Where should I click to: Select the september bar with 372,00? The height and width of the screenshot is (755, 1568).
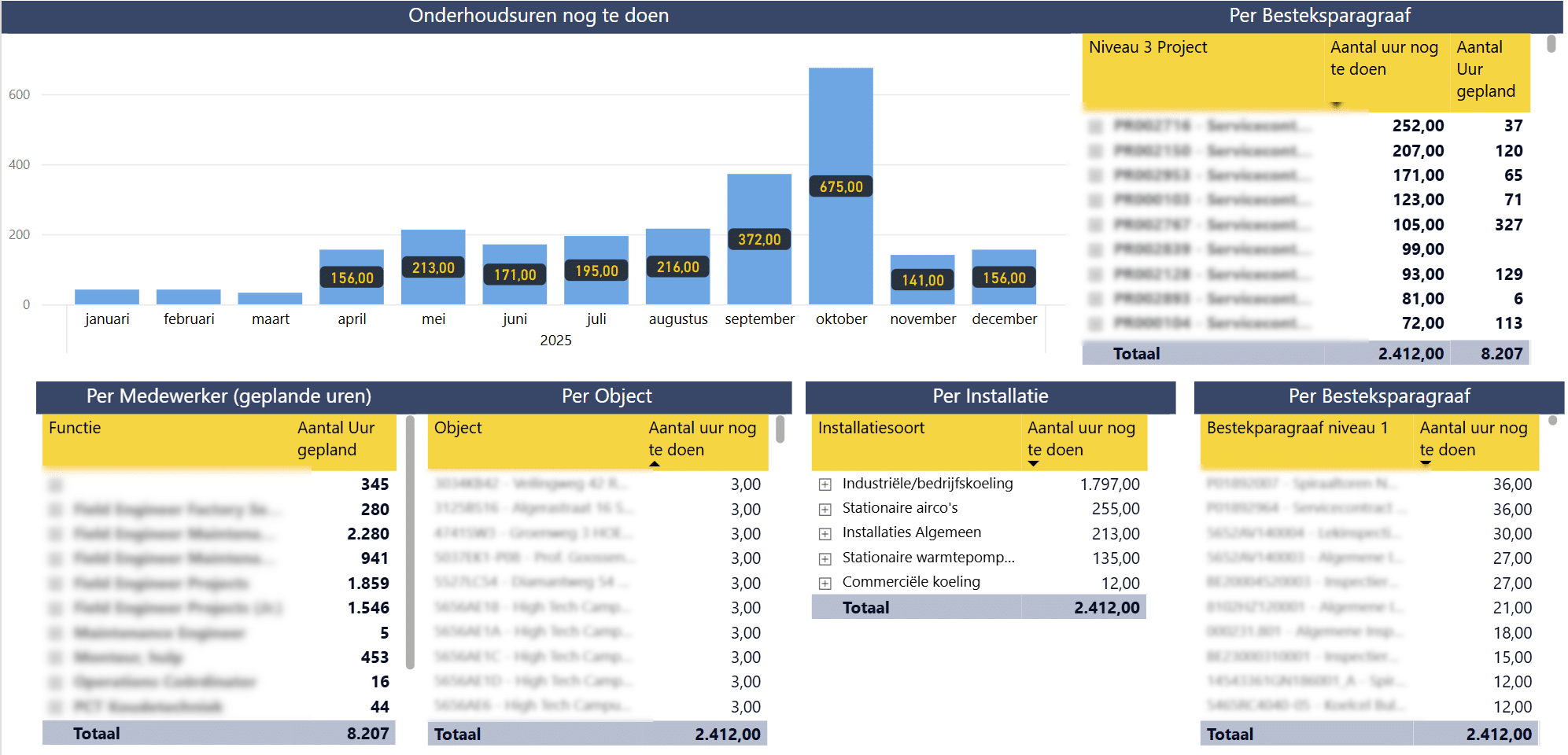coord(758,239)
